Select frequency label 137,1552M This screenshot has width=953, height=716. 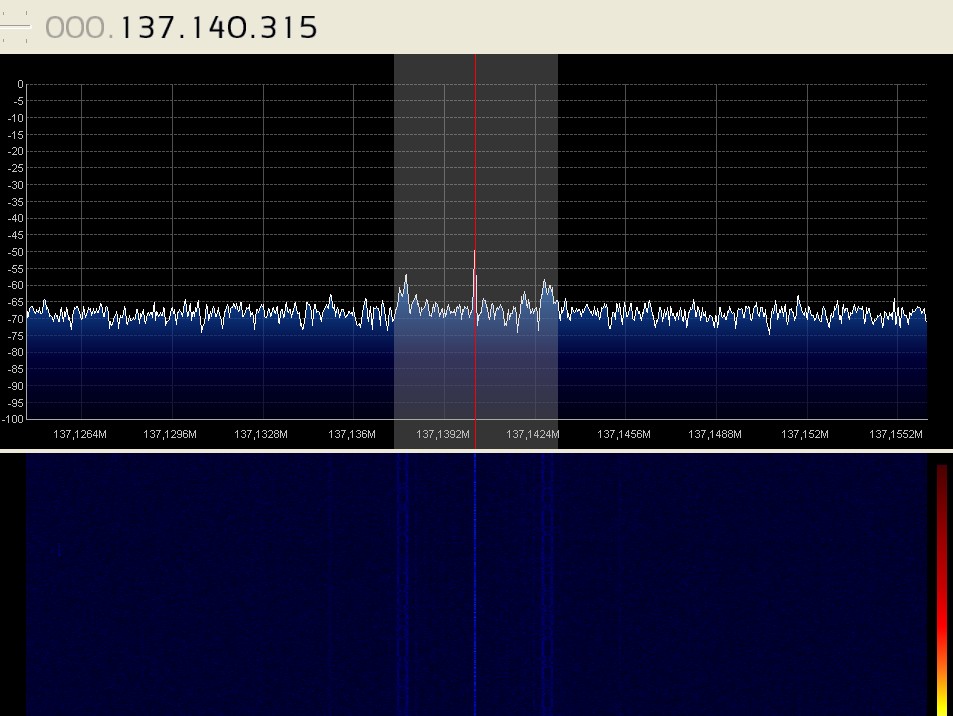click(x=896, y=435)
